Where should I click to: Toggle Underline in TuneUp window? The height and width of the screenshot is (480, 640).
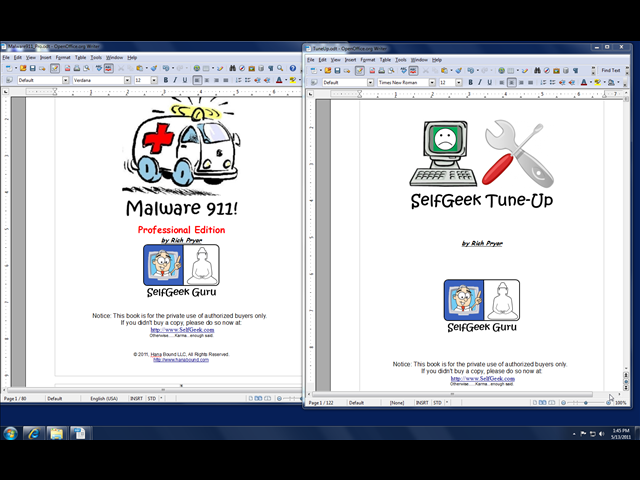point(489,82)
